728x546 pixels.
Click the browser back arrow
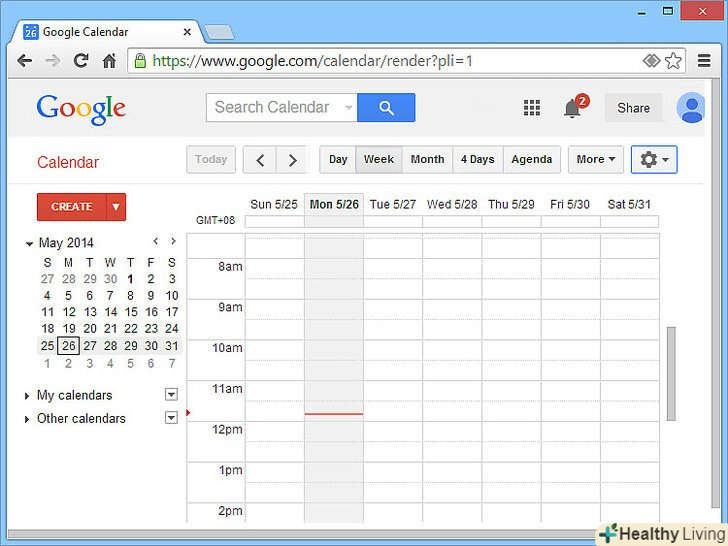(24, 61)
